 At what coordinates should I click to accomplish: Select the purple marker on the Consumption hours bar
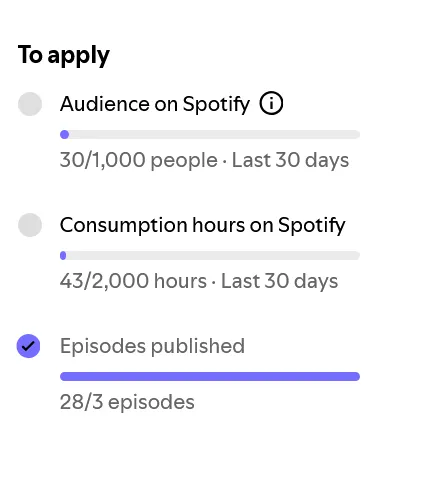point(63,256)
